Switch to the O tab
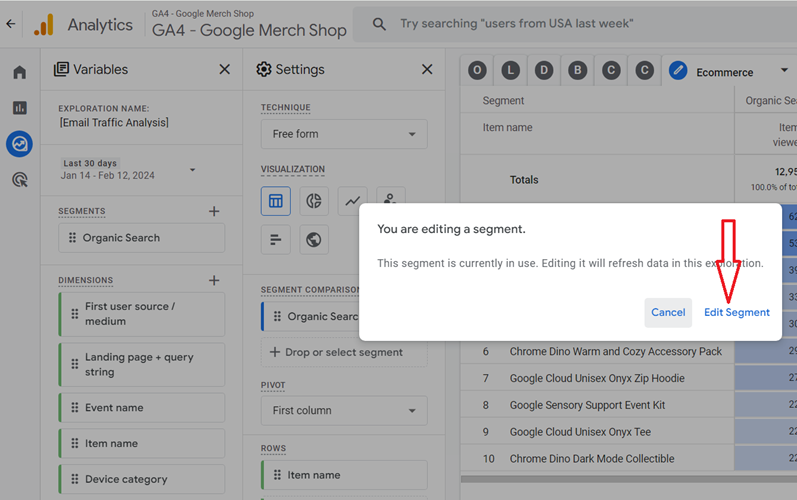This screenshot has width=797, height=500. 477,70
